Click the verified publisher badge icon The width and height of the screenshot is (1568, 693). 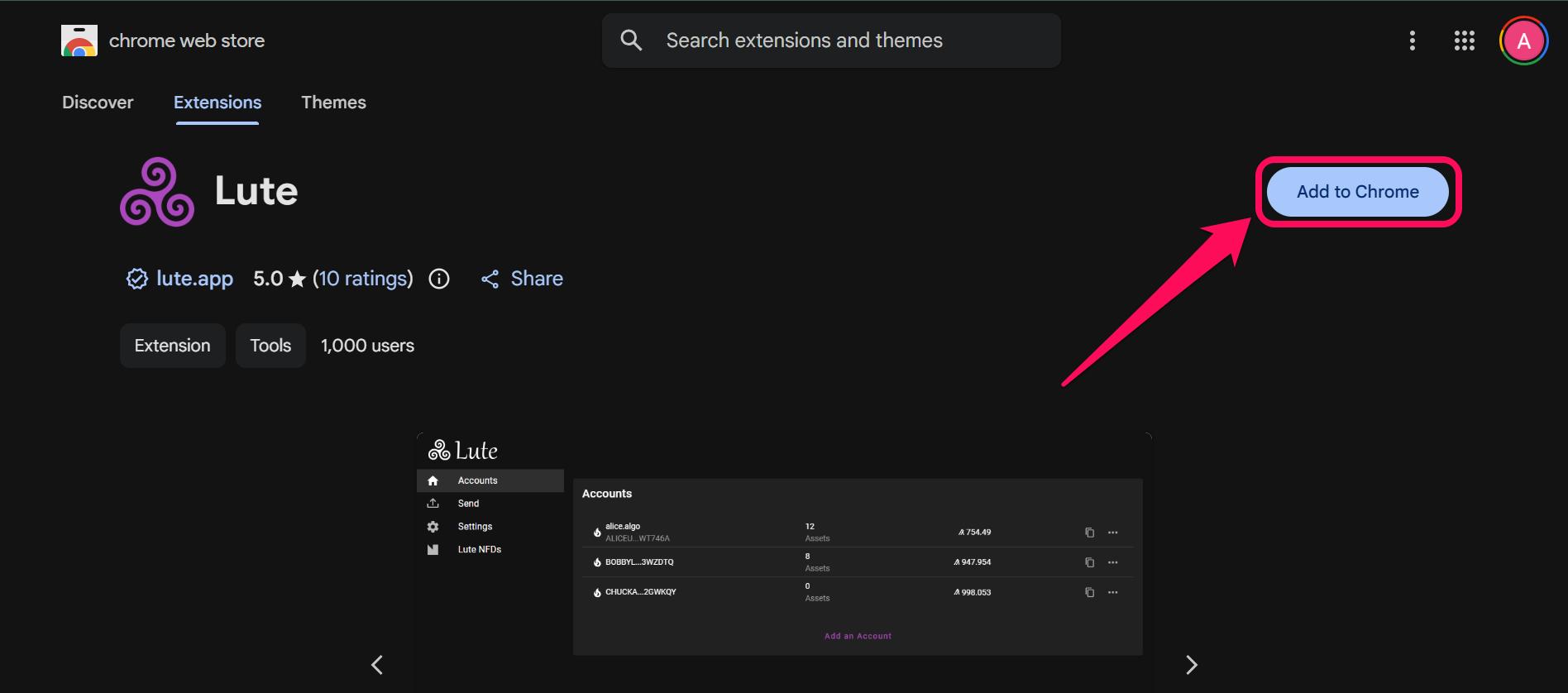point(136,279)
